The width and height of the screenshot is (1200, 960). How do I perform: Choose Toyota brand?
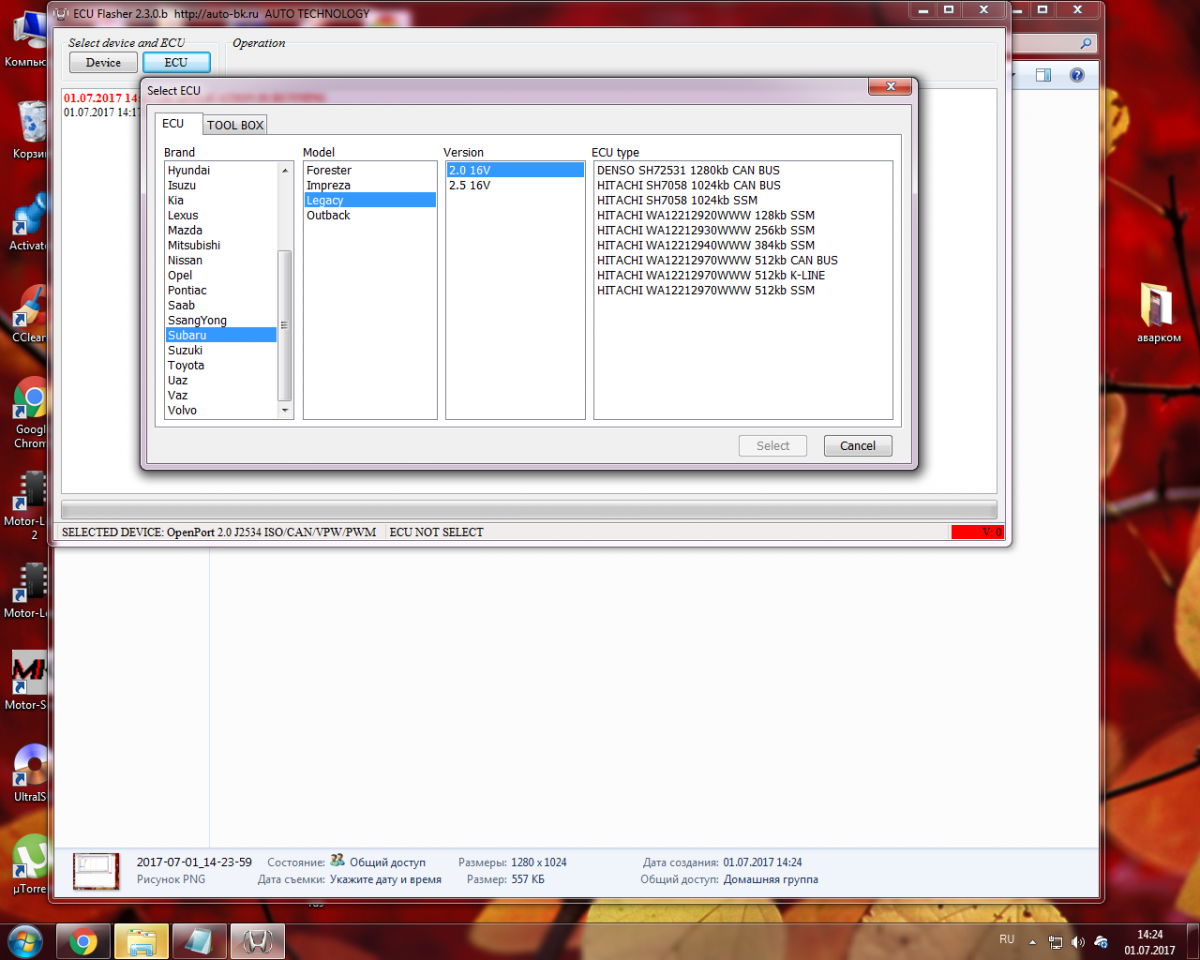point(220,365)
